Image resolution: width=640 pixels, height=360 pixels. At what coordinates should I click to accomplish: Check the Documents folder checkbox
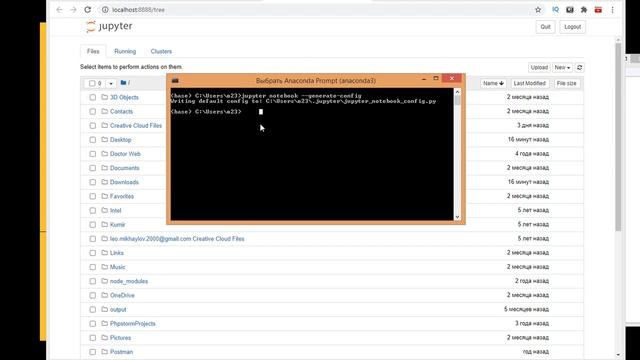[93, 168]
